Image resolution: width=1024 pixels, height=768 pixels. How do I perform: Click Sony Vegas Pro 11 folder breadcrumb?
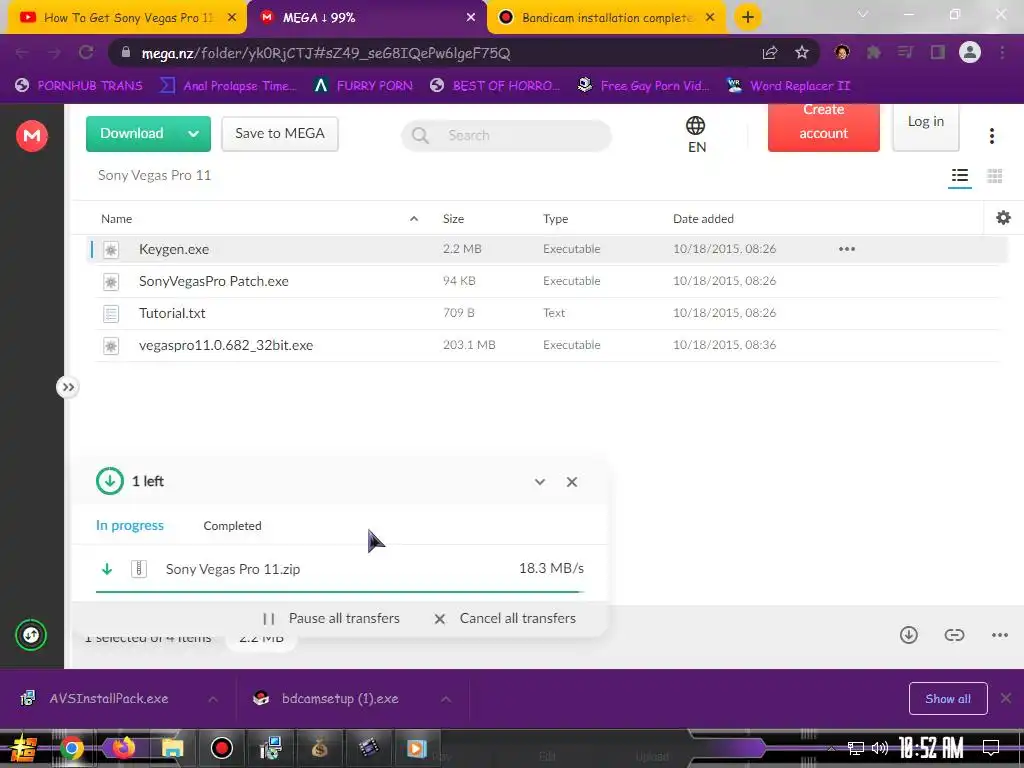[x=154, y=175]
